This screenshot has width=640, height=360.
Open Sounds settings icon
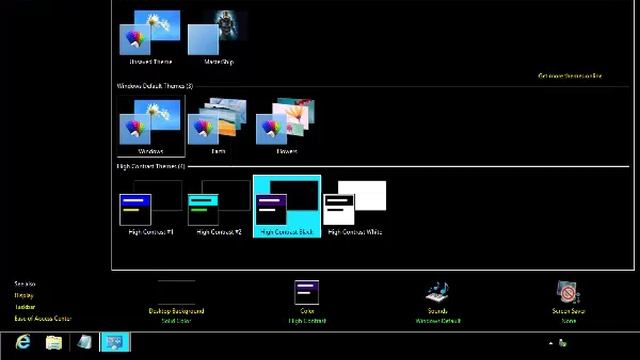pyautogui.click(x=437, y=292)
